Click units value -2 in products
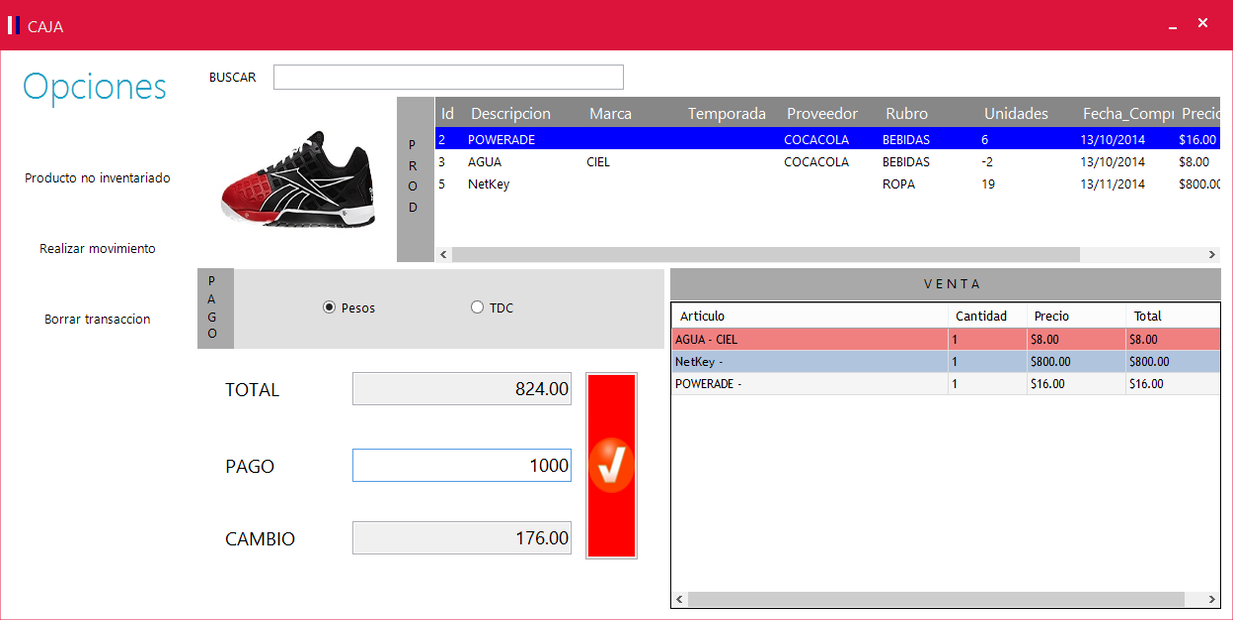Viewport: 1233px width, 620px height. pos(985,162)
